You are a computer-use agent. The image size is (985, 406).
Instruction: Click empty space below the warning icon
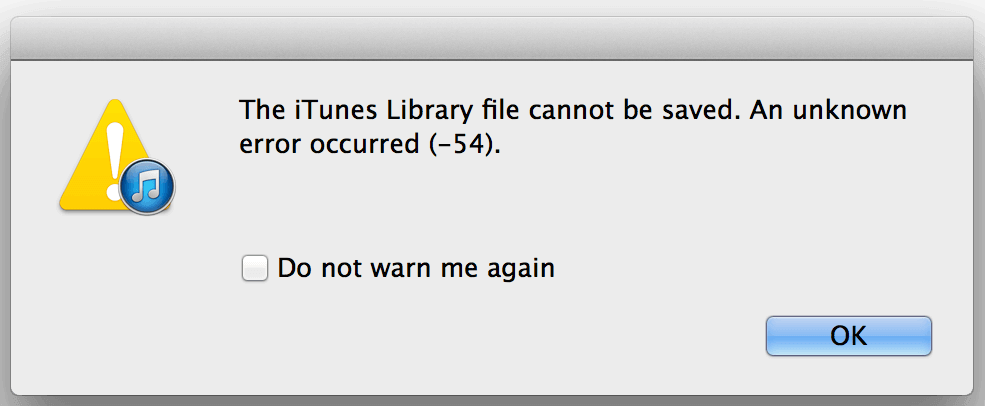coord(115,300)
